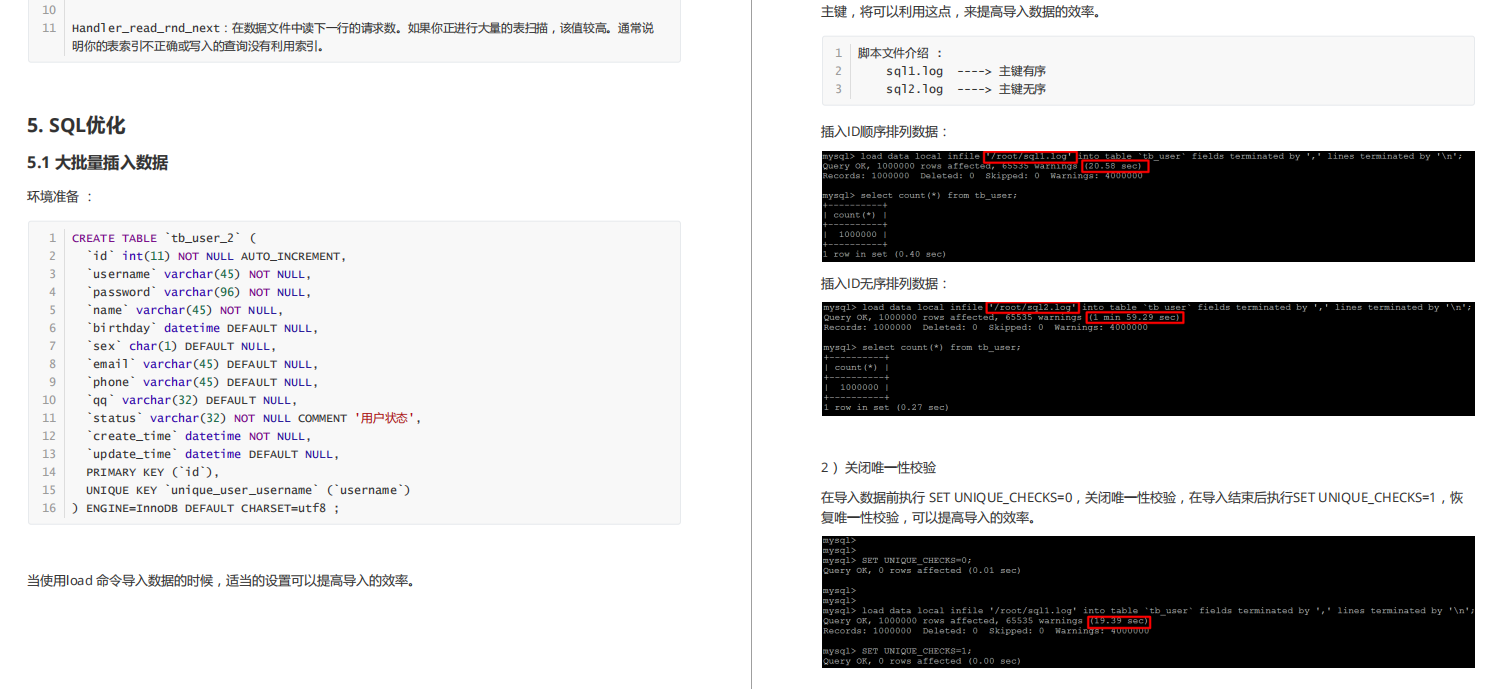Click the caption "插入ID无序排列数据:"
The width and height of the screenshot is (1490, 689).
pyautogui.click(x=885, y=284)
